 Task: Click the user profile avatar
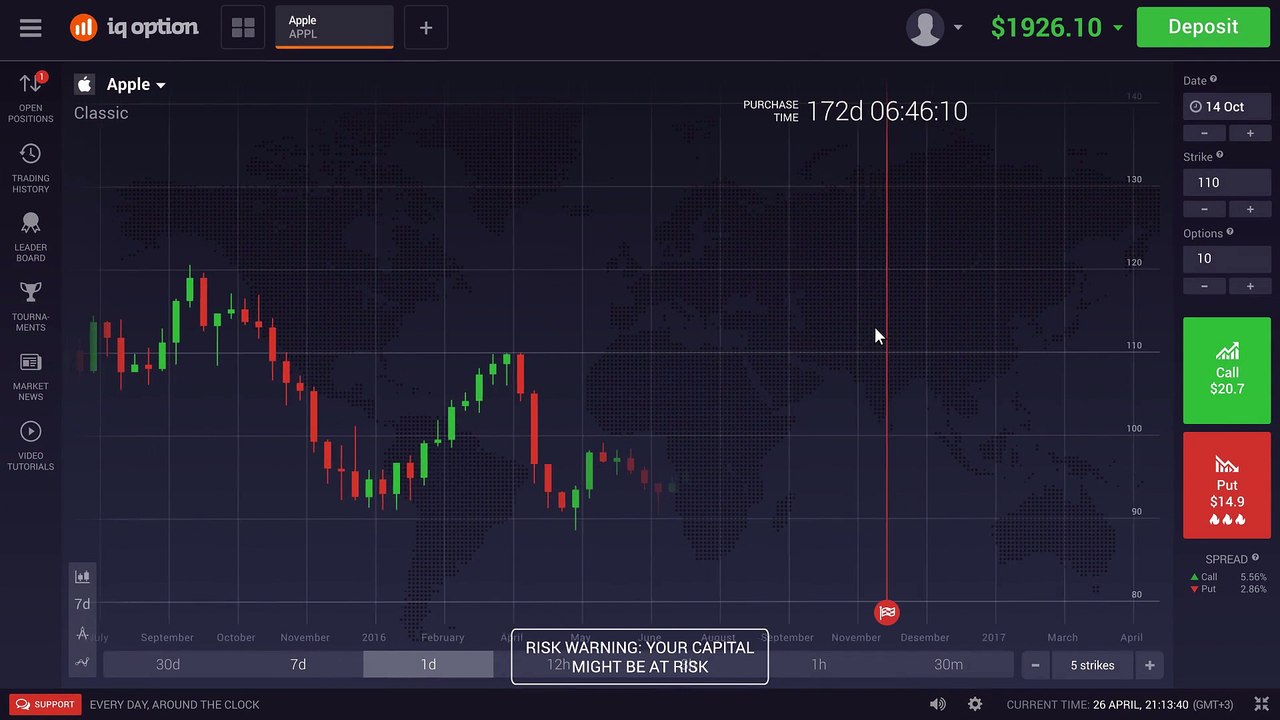coord(925,27)
